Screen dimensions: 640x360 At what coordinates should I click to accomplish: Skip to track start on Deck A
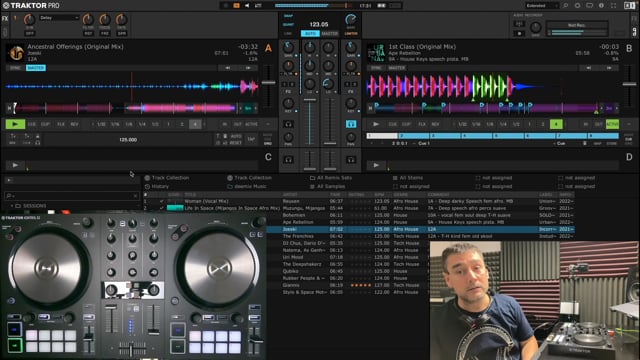[228, 68]
